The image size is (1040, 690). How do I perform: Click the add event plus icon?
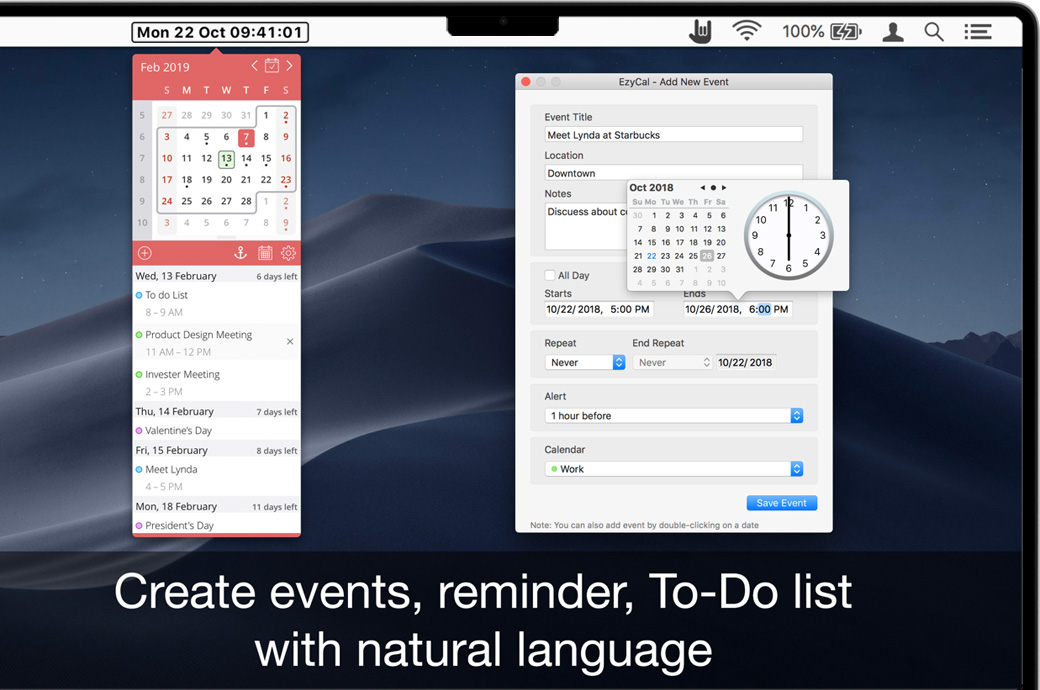coord(145,253)
